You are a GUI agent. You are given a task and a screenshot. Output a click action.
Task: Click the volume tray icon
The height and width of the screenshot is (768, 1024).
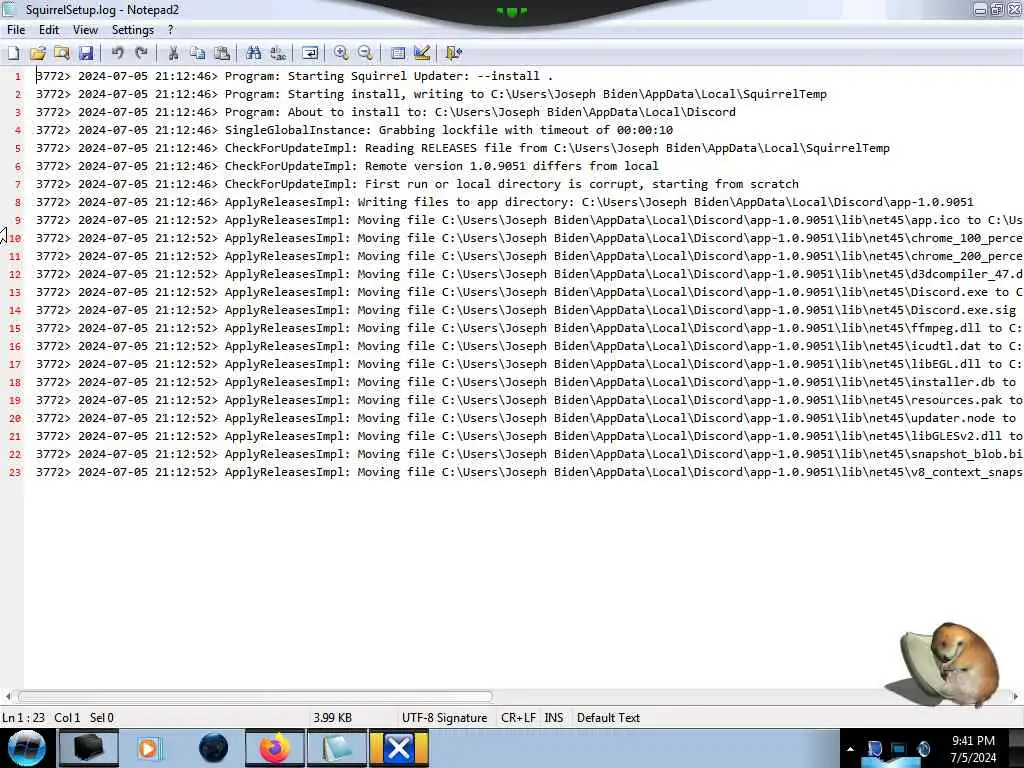click(923, 749)
